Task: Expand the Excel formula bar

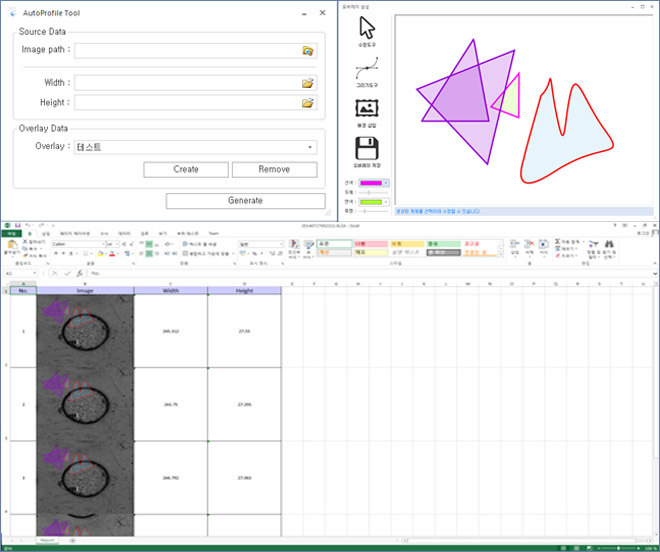Action: click(655, 274)
